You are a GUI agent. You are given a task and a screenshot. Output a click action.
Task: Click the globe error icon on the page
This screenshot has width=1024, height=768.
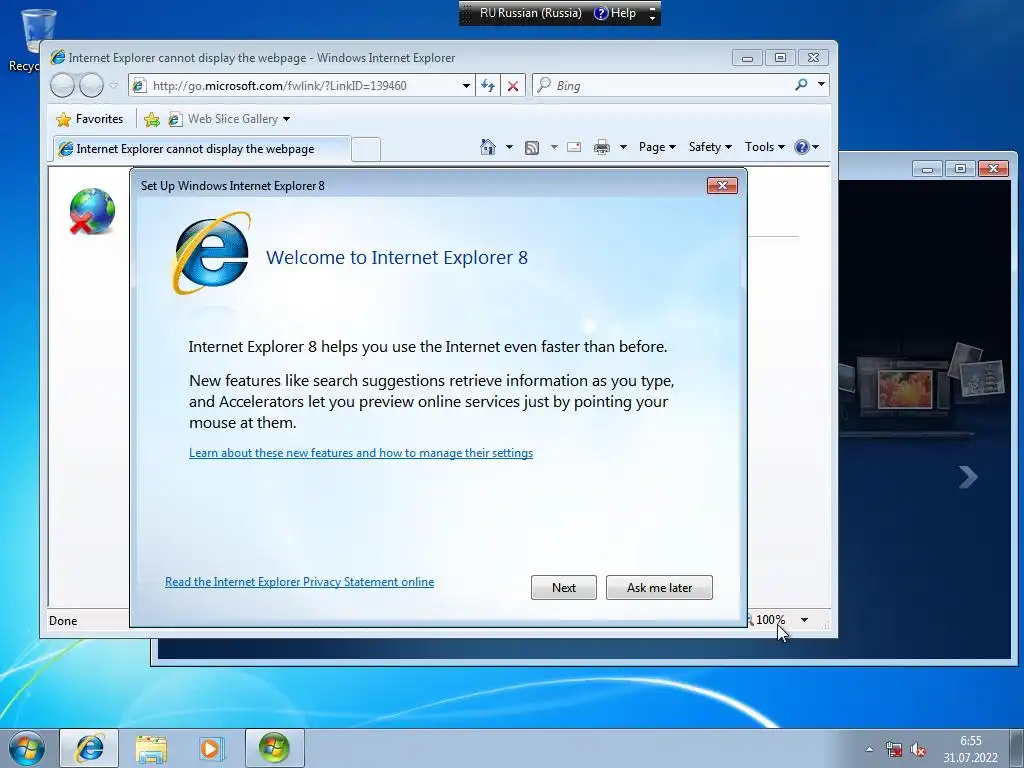click(92, 211)
